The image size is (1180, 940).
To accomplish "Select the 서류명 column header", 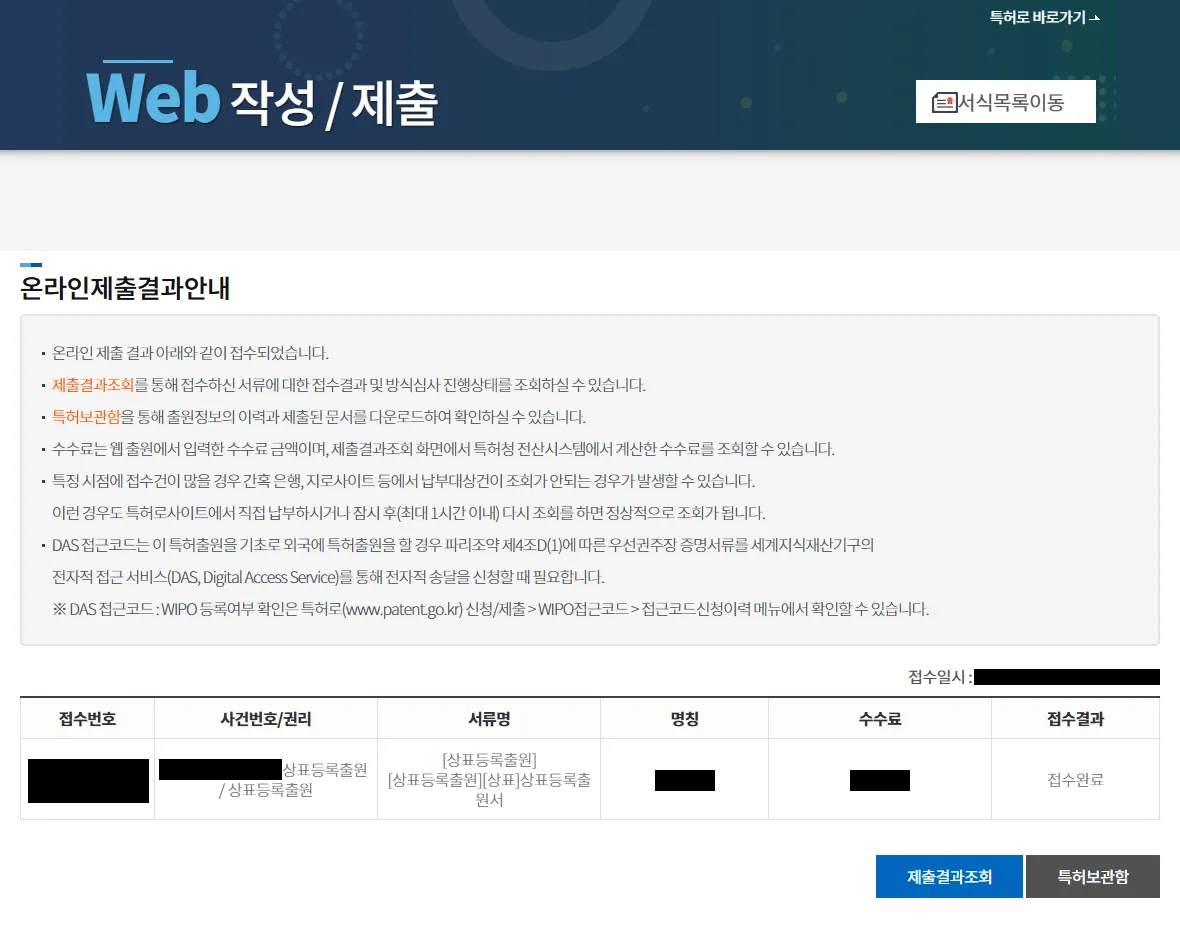I will coord(489,719).
